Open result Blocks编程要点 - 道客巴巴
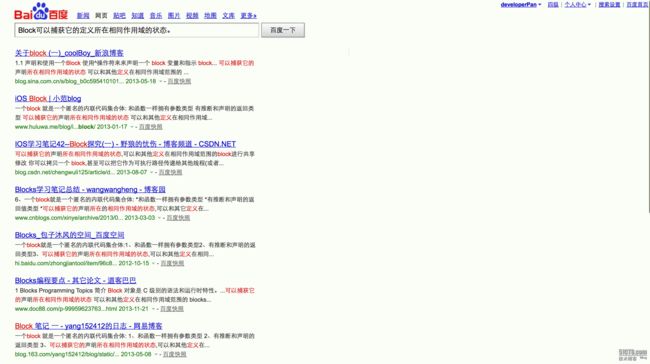 click(75, 281)
